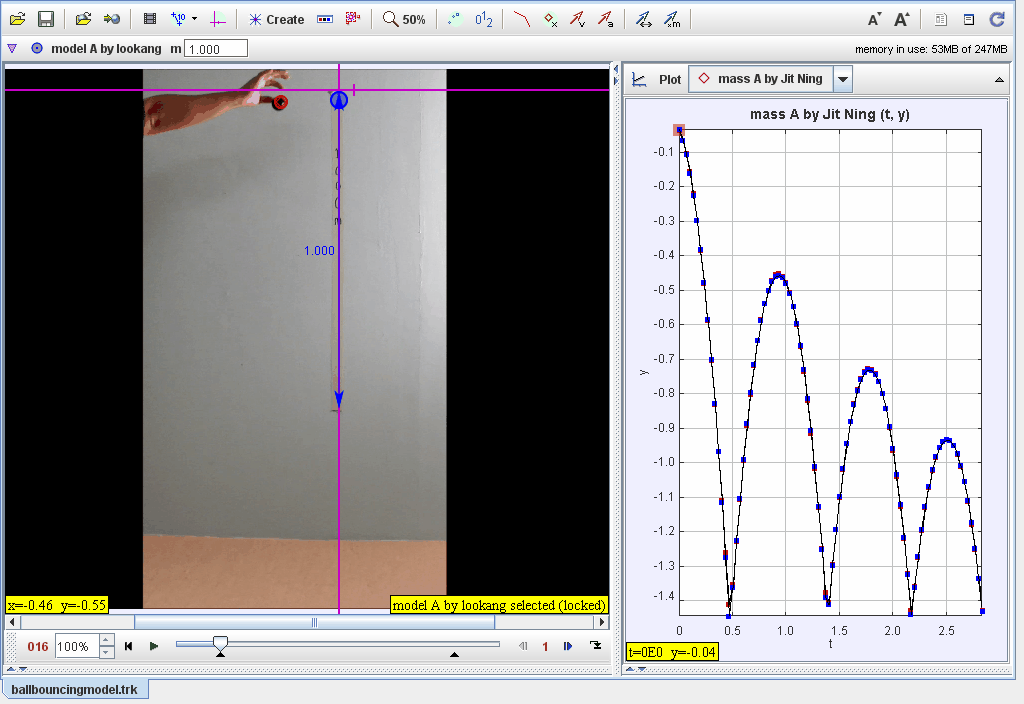The height and width of the screenshot is (704, 1024).
Task: Toggle multiply vectors by mass icon
Action: [672, 19]
